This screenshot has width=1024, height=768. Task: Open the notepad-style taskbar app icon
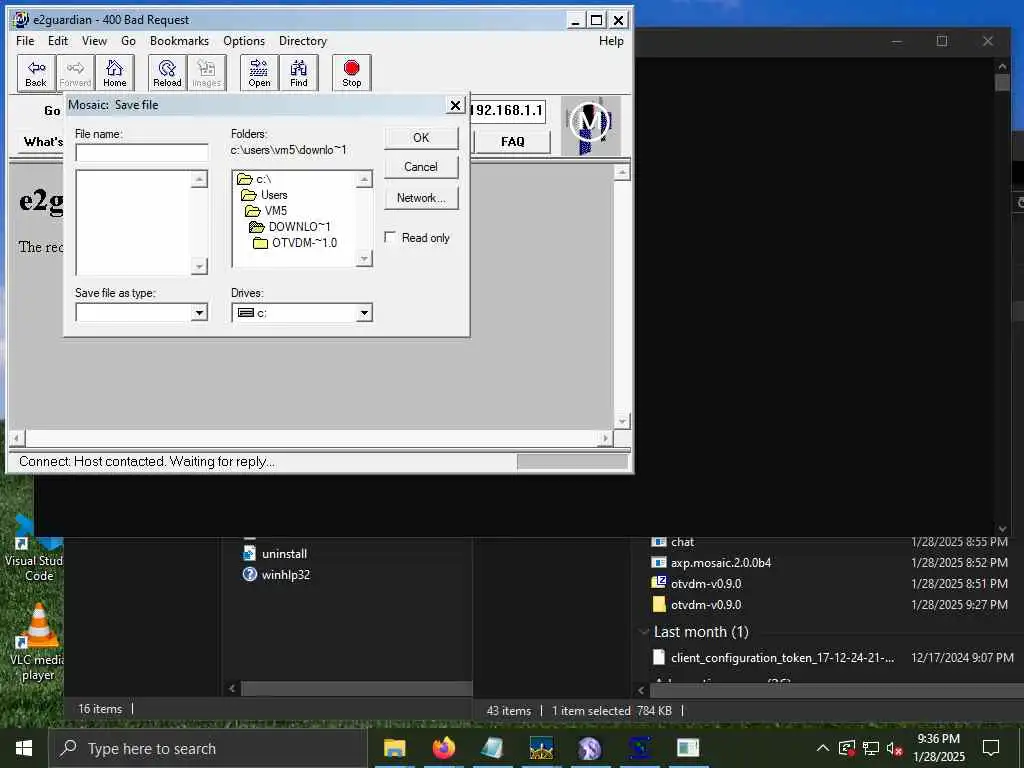tap(492, 748)
